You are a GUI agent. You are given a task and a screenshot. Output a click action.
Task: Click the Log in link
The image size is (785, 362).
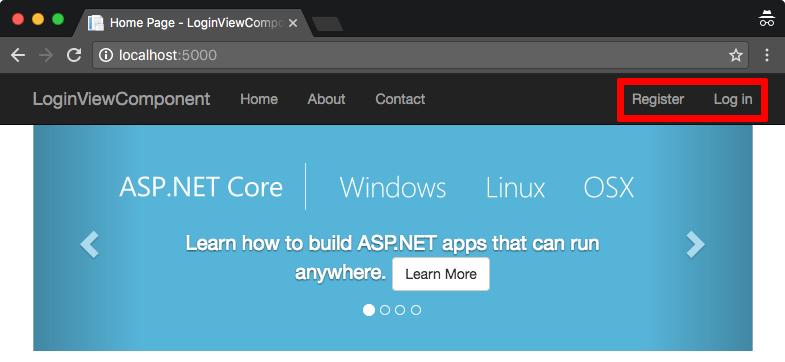733,99
